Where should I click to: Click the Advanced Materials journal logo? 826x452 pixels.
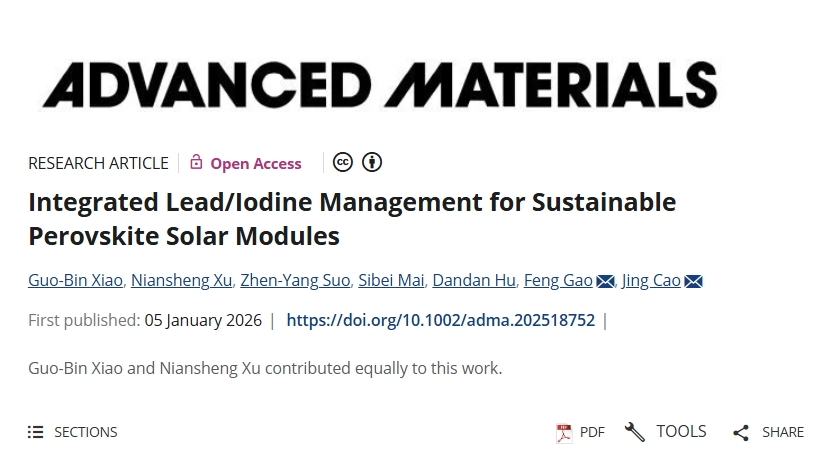point(378,84)
